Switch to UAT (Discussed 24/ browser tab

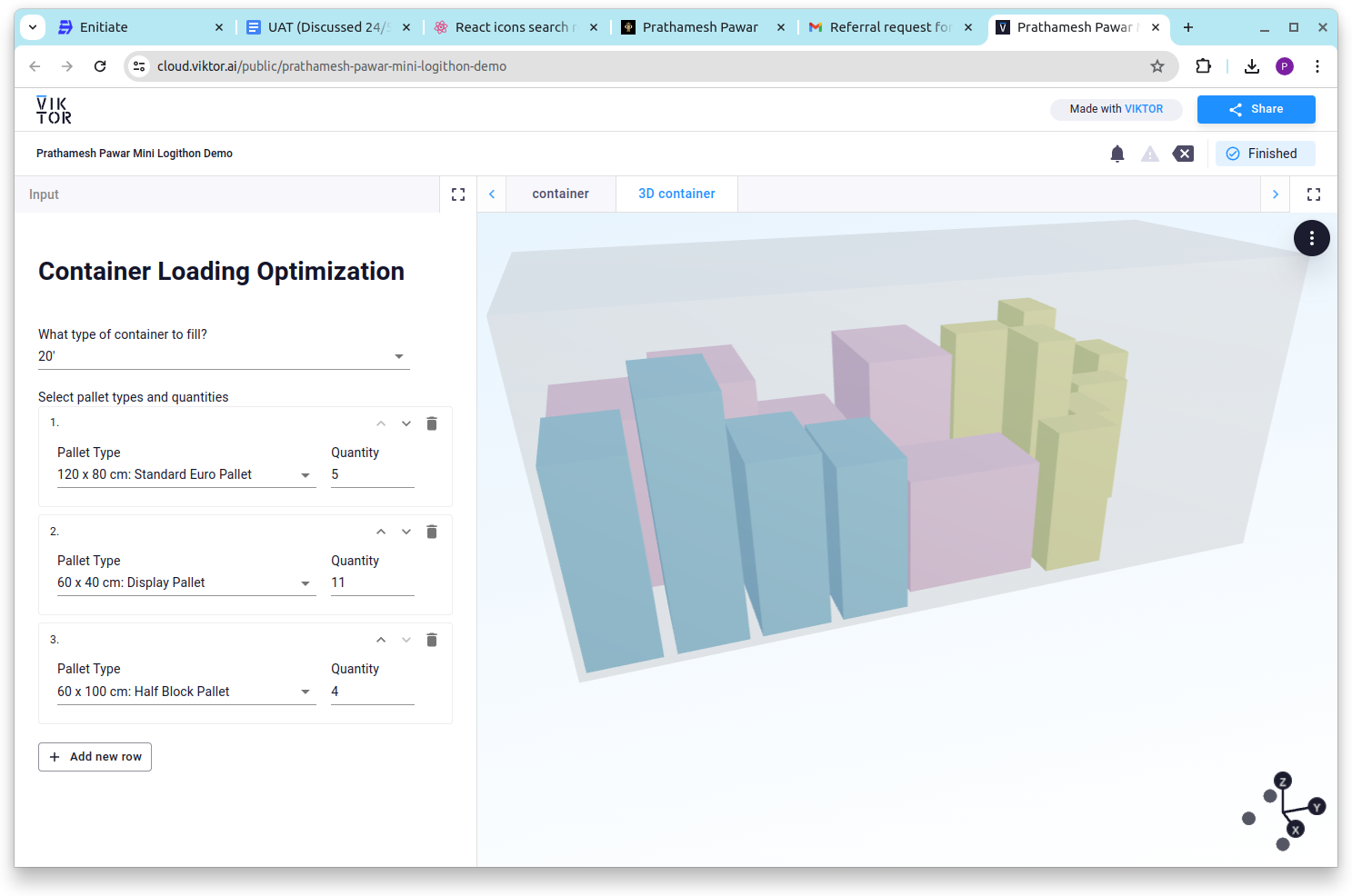[328, 27]
